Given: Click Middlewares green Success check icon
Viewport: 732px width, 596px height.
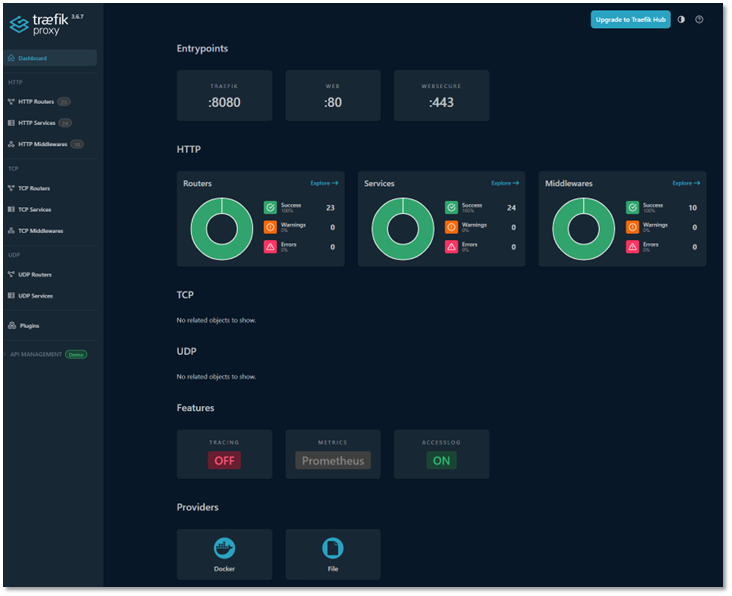Looking at the screenshot, I should (x=632, y=208).
